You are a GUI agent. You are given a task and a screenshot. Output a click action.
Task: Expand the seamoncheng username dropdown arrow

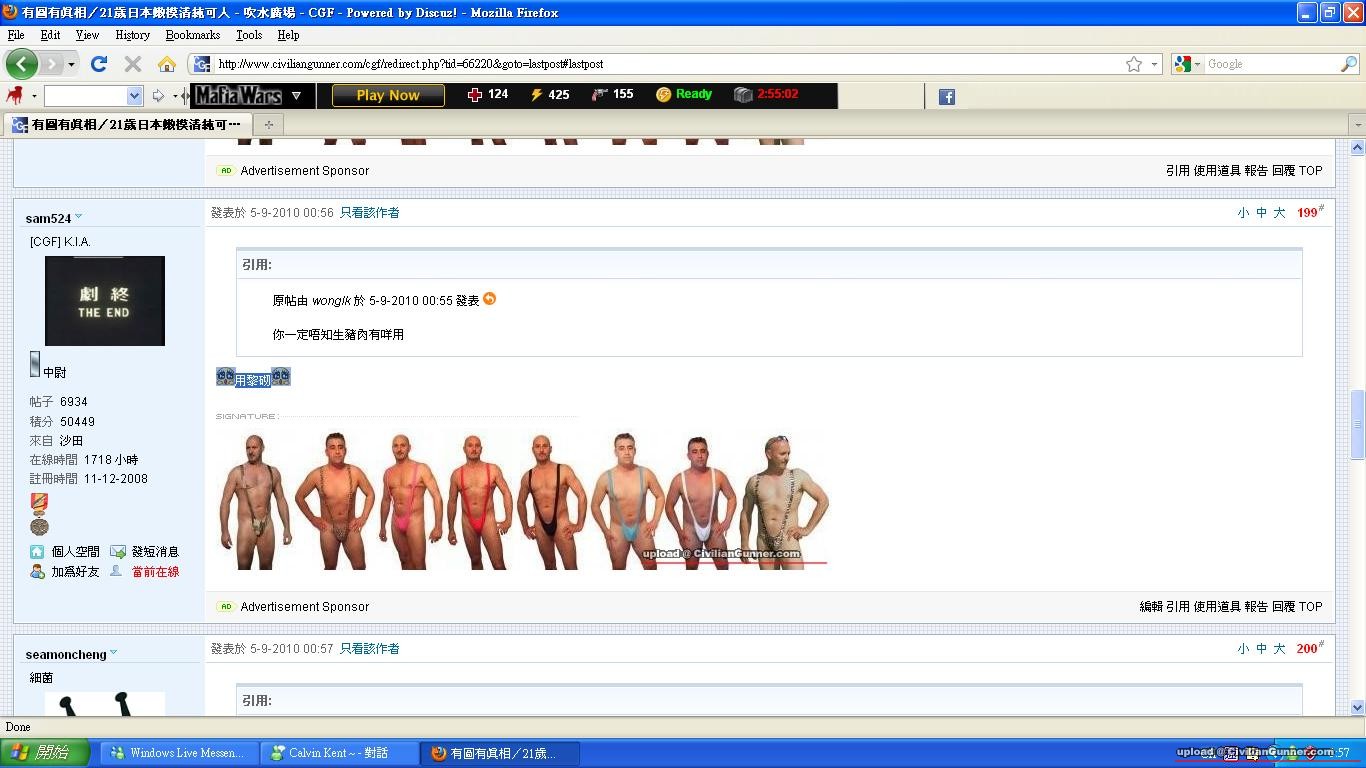tap(113, 653)
